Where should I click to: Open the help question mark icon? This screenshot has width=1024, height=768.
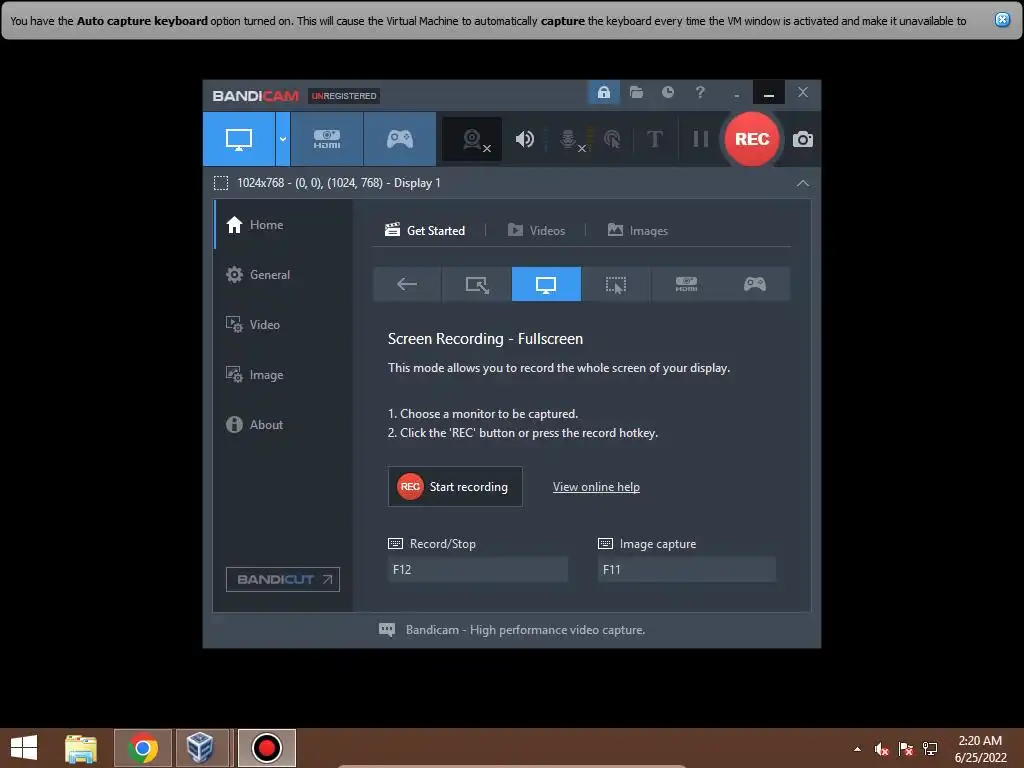click(x=700, y=92)
